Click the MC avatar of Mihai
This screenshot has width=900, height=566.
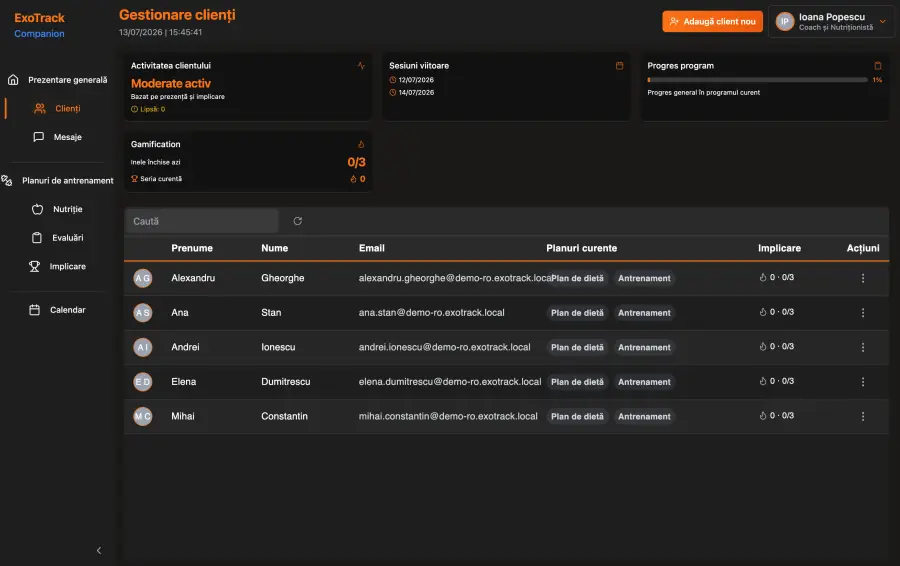tap(143, 416)
